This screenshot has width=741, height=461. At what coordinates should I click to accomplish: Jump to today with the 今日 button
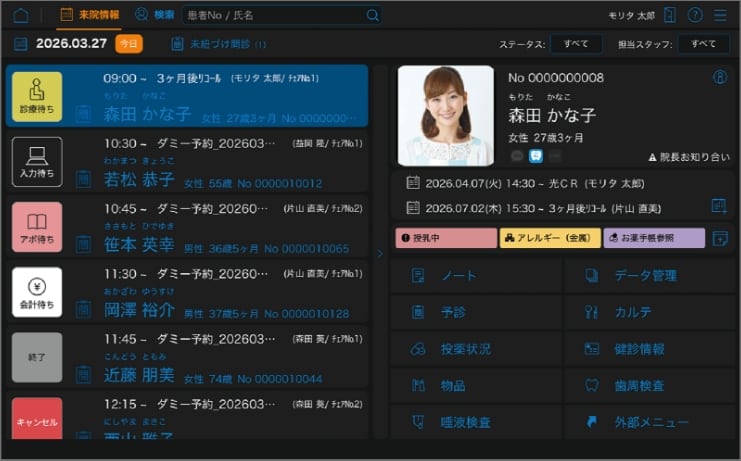[129, 44]
